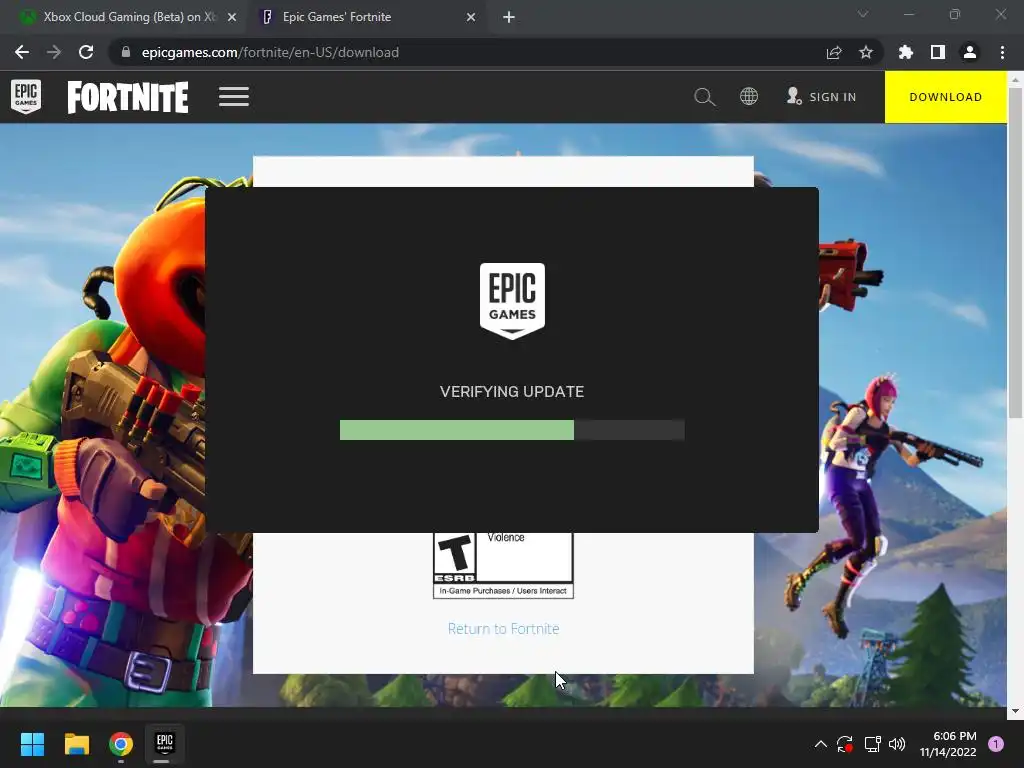Open the site search magnifier
Screen dimensions: 1024x768
[x=704, y=97]
